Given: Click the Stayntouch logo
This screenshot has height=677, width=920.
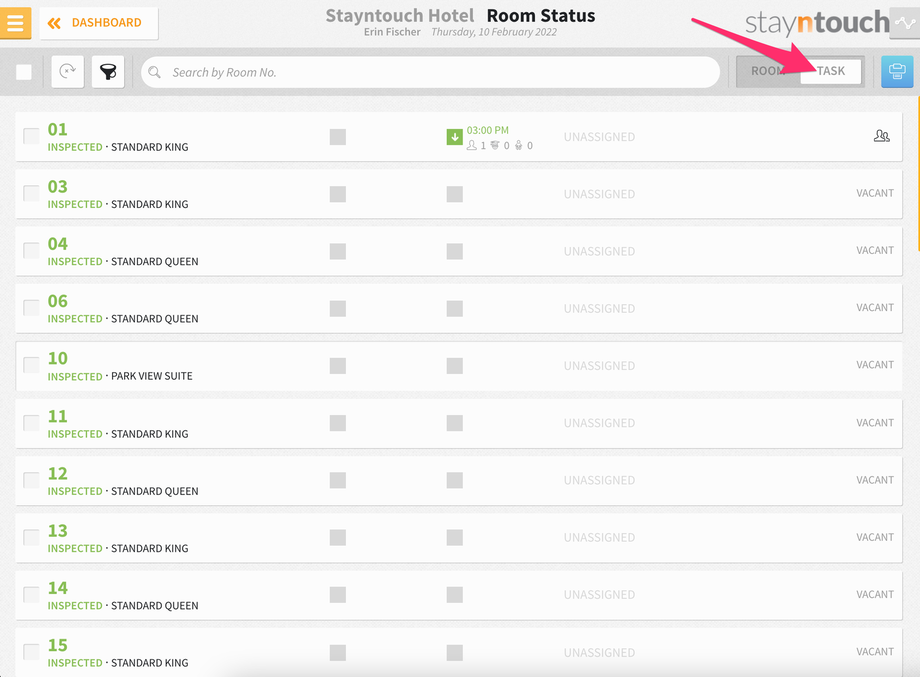Looking at the screenshot, I should tap(817, 23).
